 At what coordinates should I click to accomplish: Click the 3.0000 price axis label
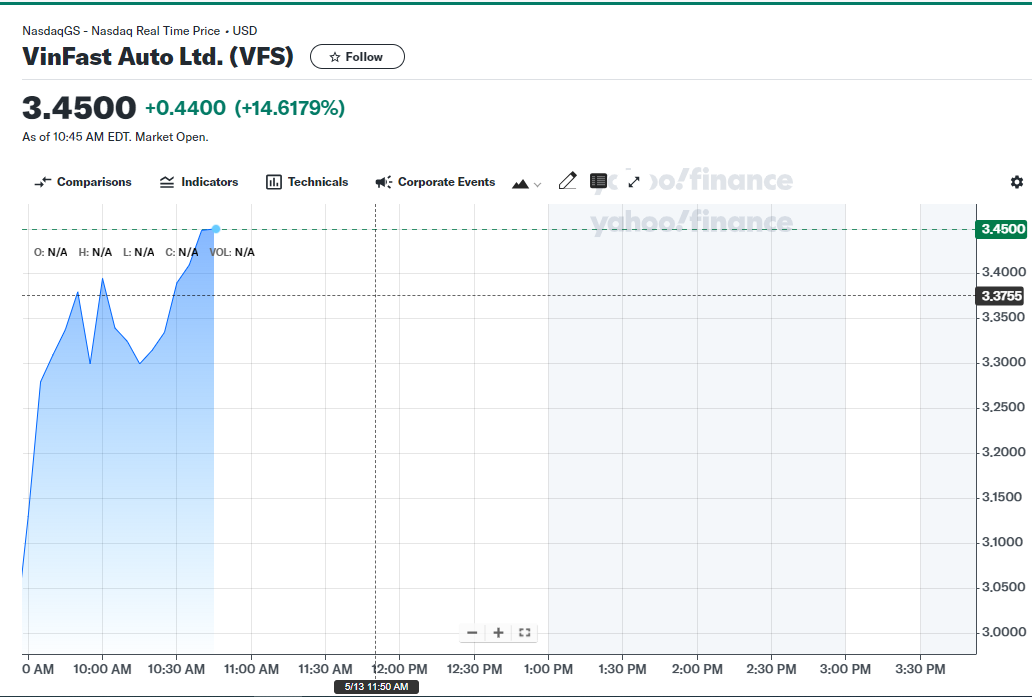point(1004,632)
